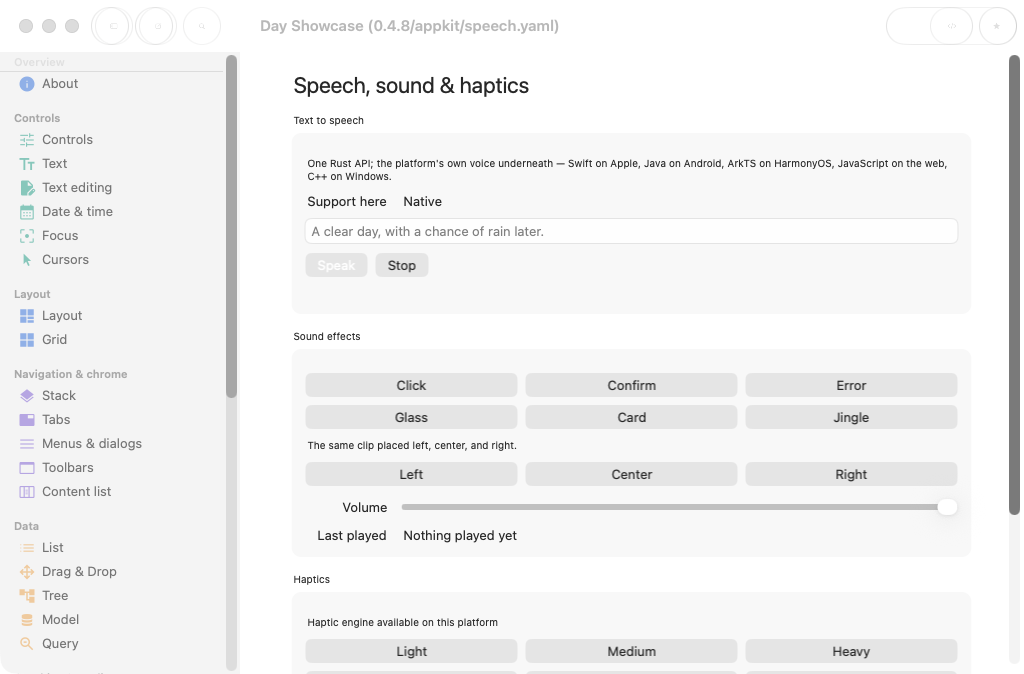
Task: Play the Jingle sound effect
Action: coord(852,417)
